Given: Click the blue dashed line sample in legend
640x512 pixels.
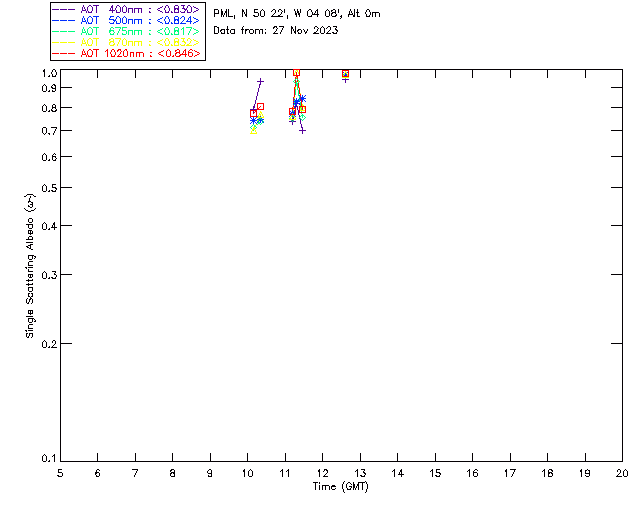Looking at the screenshot, I should (x=63, y=20).
